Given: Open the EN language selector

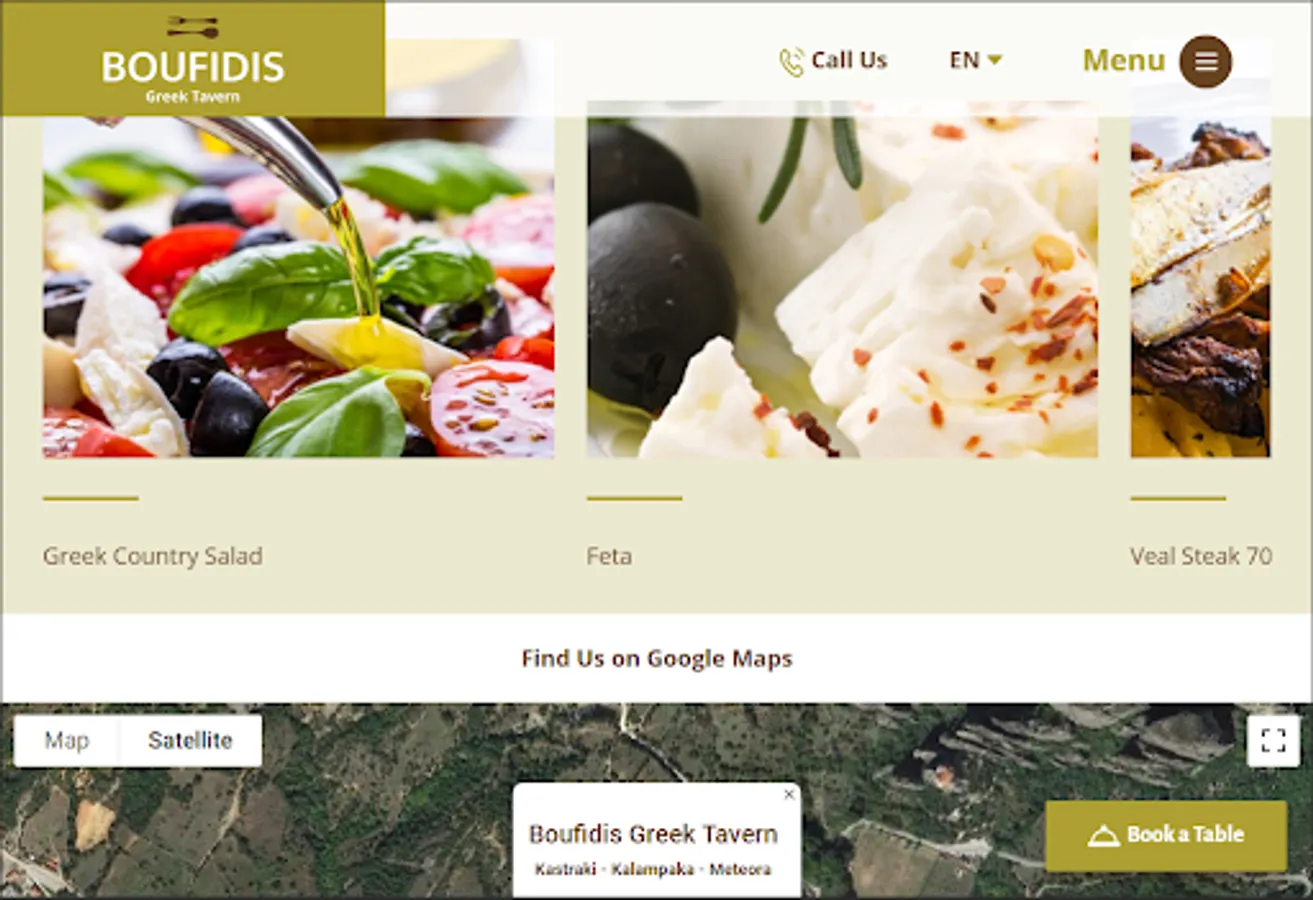Looking at the screenshot, I should click(x=976, y=60).
